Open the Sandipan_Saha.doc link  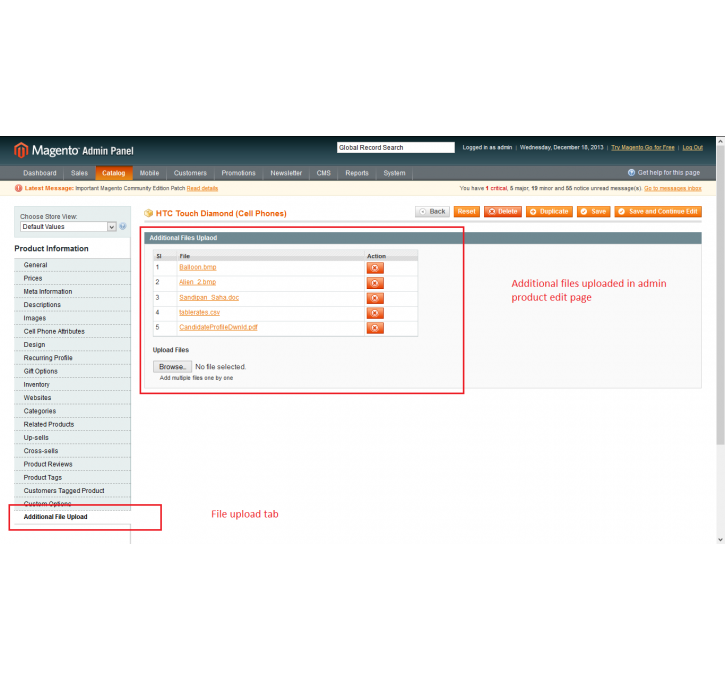(x=209, y=297)
